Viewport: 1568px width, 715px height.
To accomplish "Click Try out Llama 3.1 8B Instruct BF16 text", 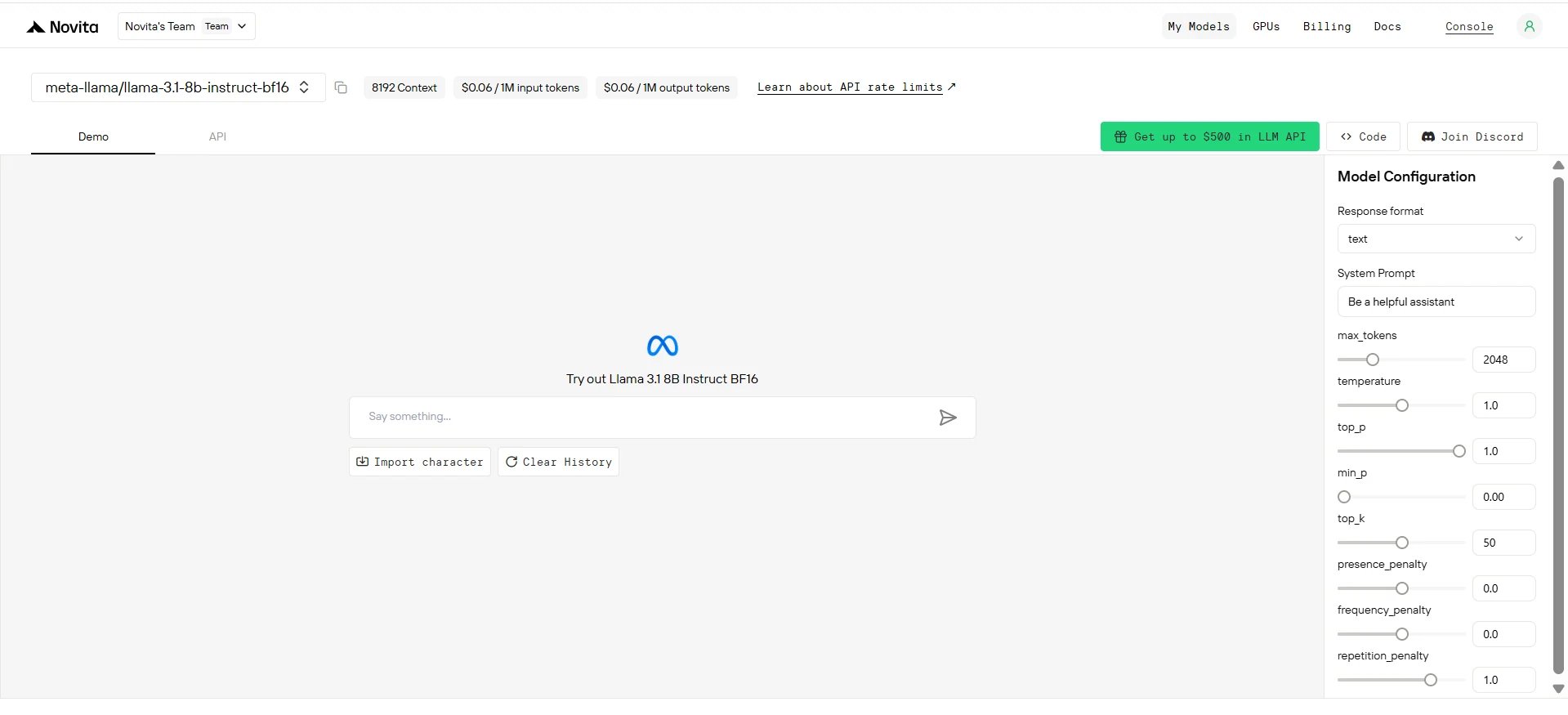I will point(663,379).
